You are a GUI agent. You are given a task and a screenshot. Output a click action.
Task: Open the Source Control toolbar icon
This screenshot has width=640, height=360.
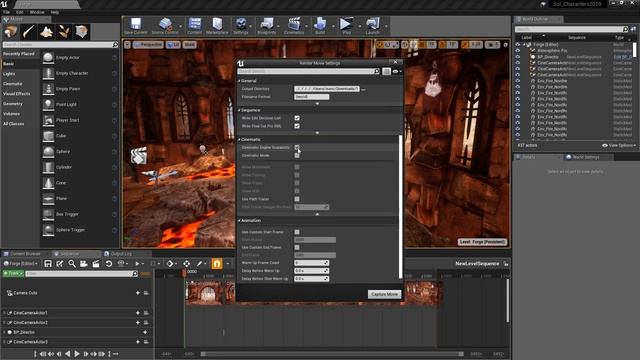[x=165, y=26]
